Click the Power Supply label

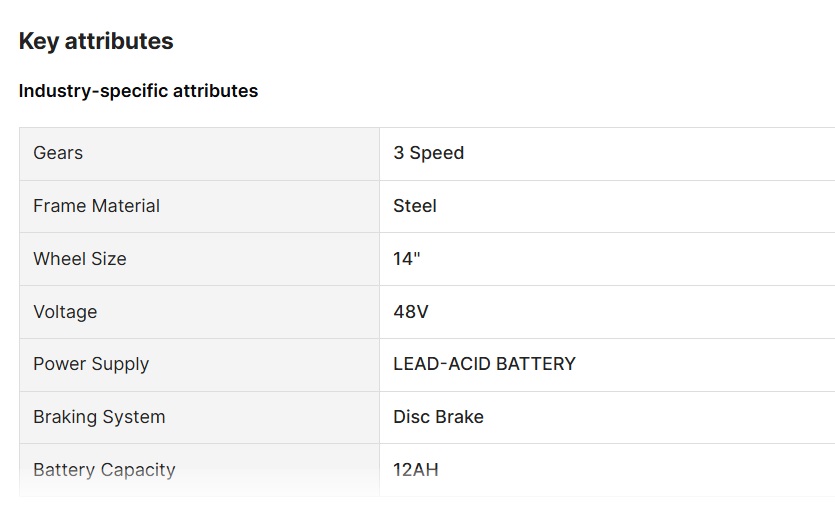[91, 364]
